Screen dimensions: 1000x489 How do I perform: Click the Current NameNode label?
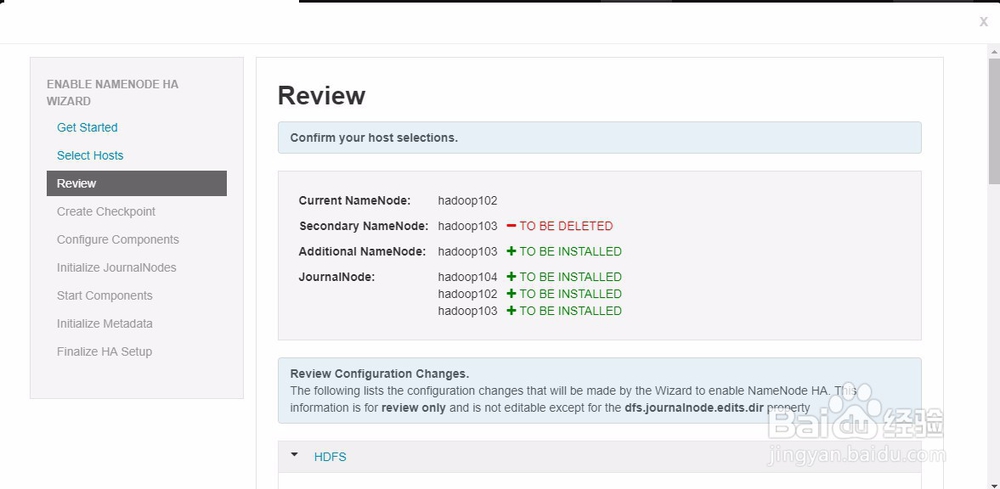[355, 201]
